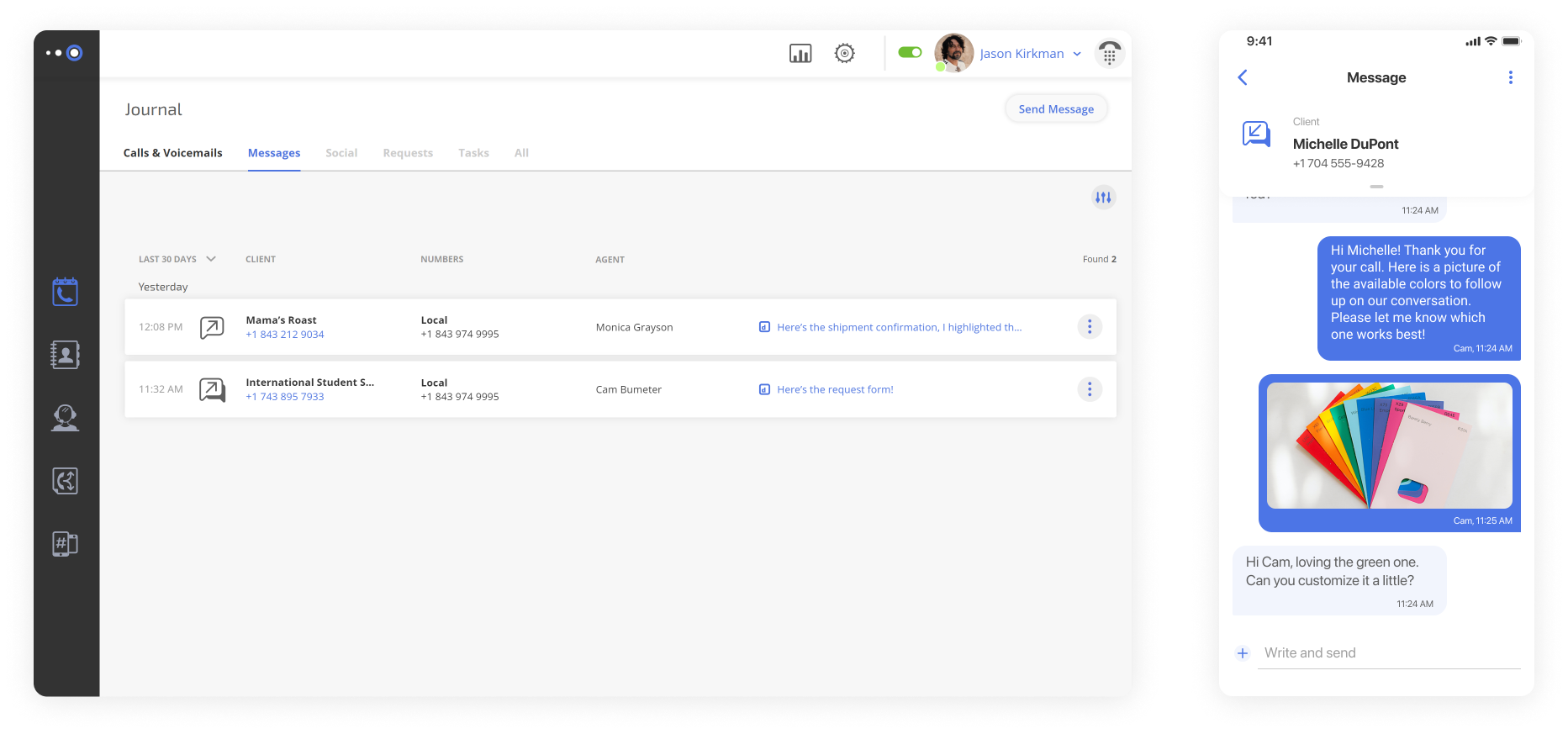This screenshot has width=1568, height=734.
Task: Open the 'Here's the request form!' message
Action: 826,389
